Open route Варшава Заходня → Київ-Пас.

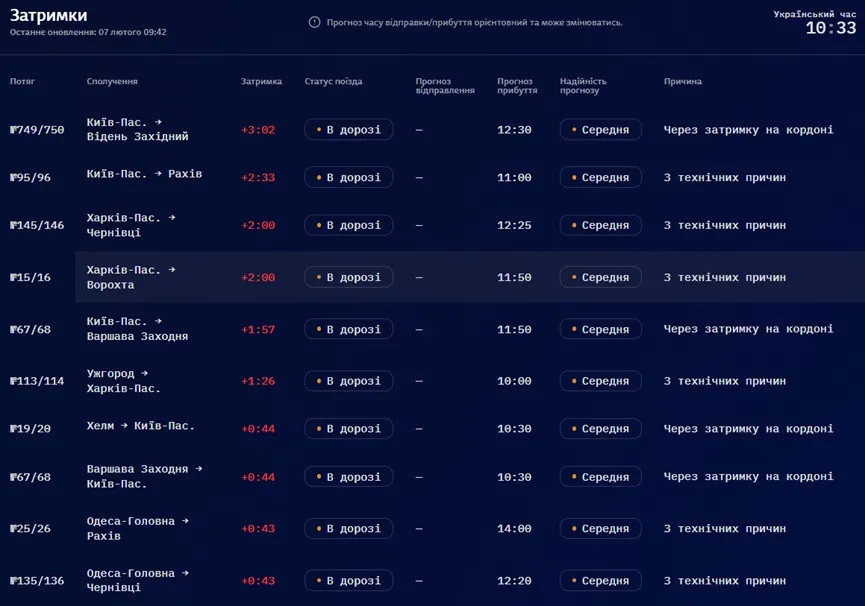coord(143,476)
